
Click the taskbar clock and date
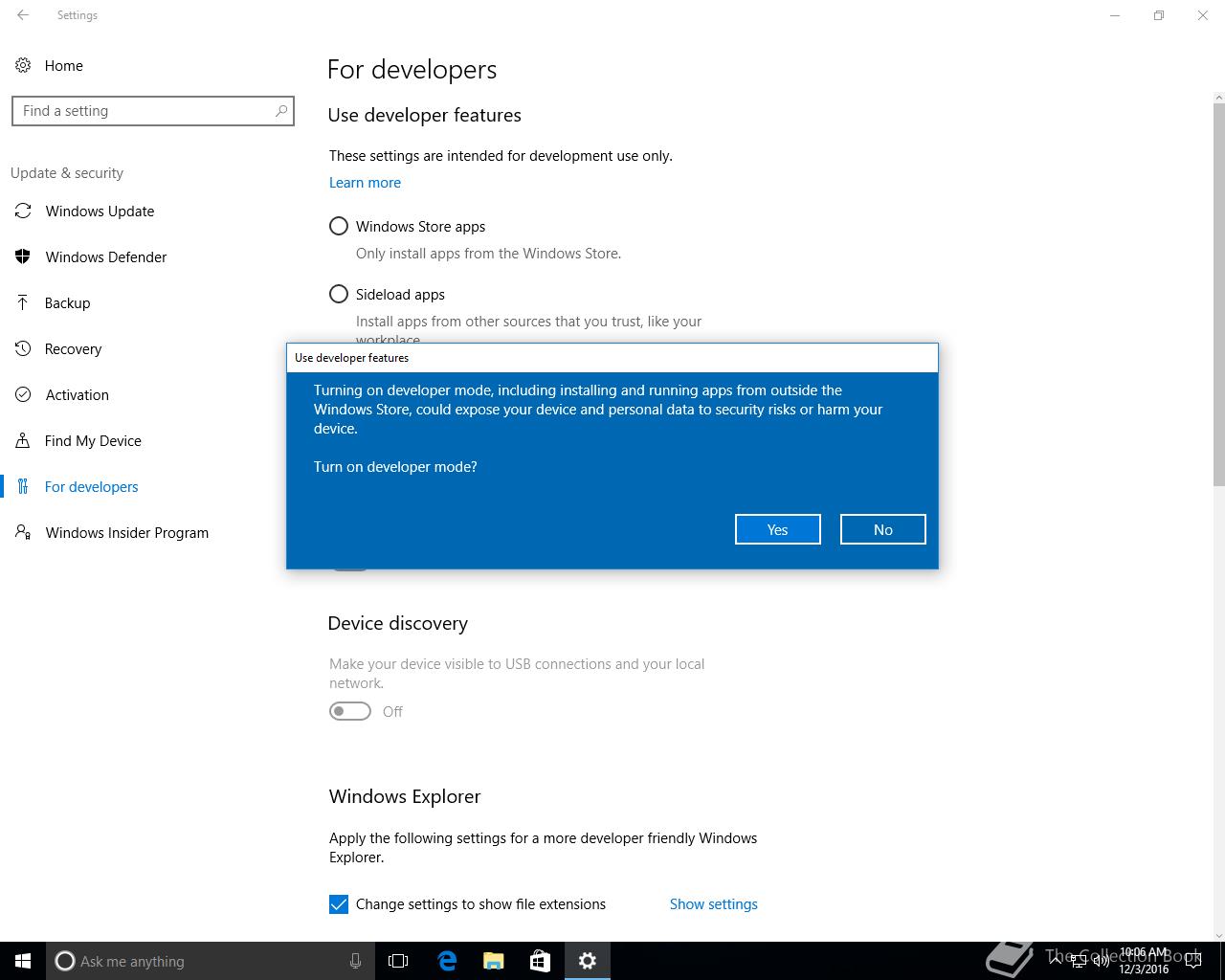1144,961
